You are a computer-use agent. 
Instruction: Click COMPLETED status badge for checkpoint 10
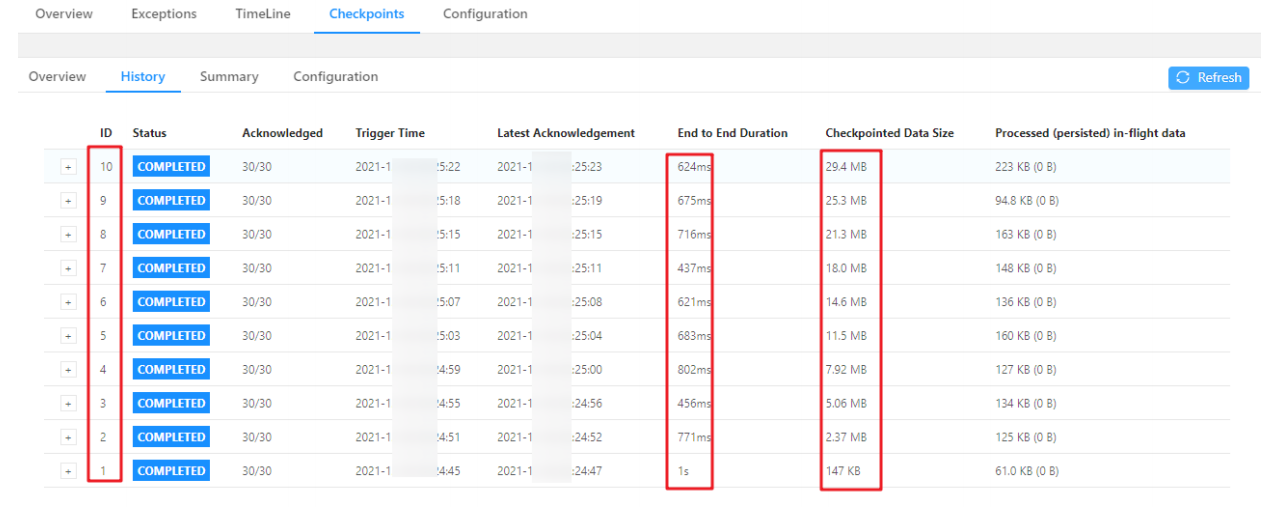[171, 167]
